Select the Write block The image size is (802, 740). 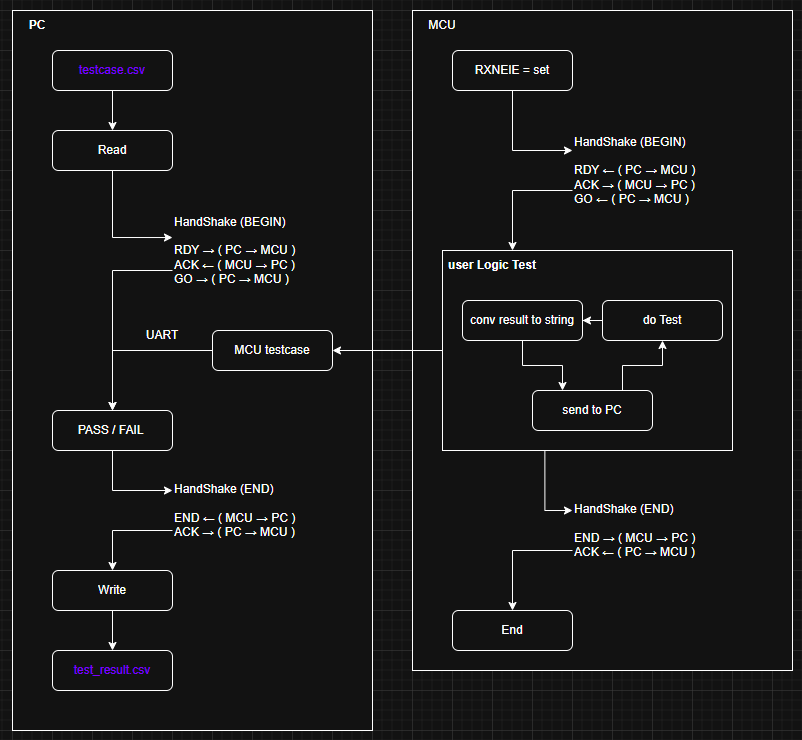coord(112,590)
